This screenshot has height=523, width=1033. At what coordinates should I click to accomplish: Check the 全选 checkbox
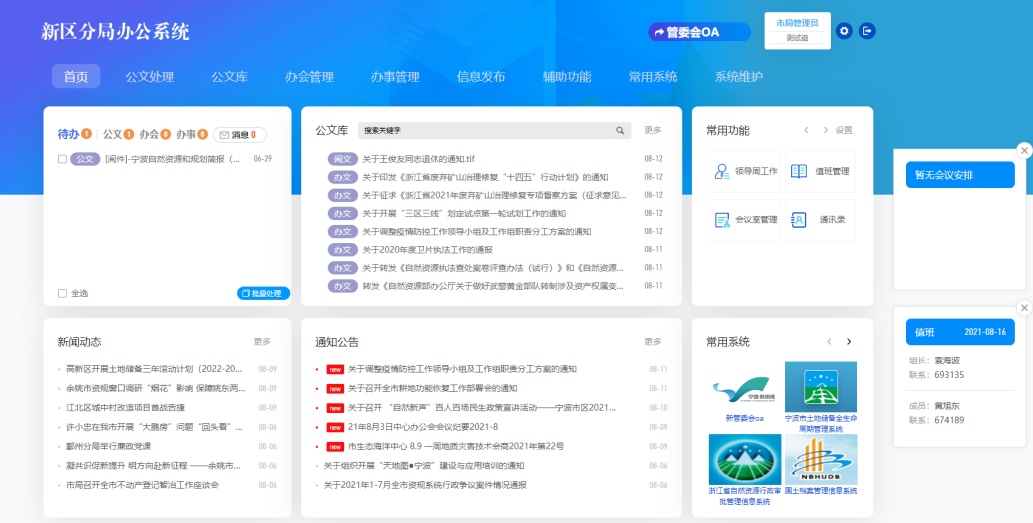click(63, 293)
